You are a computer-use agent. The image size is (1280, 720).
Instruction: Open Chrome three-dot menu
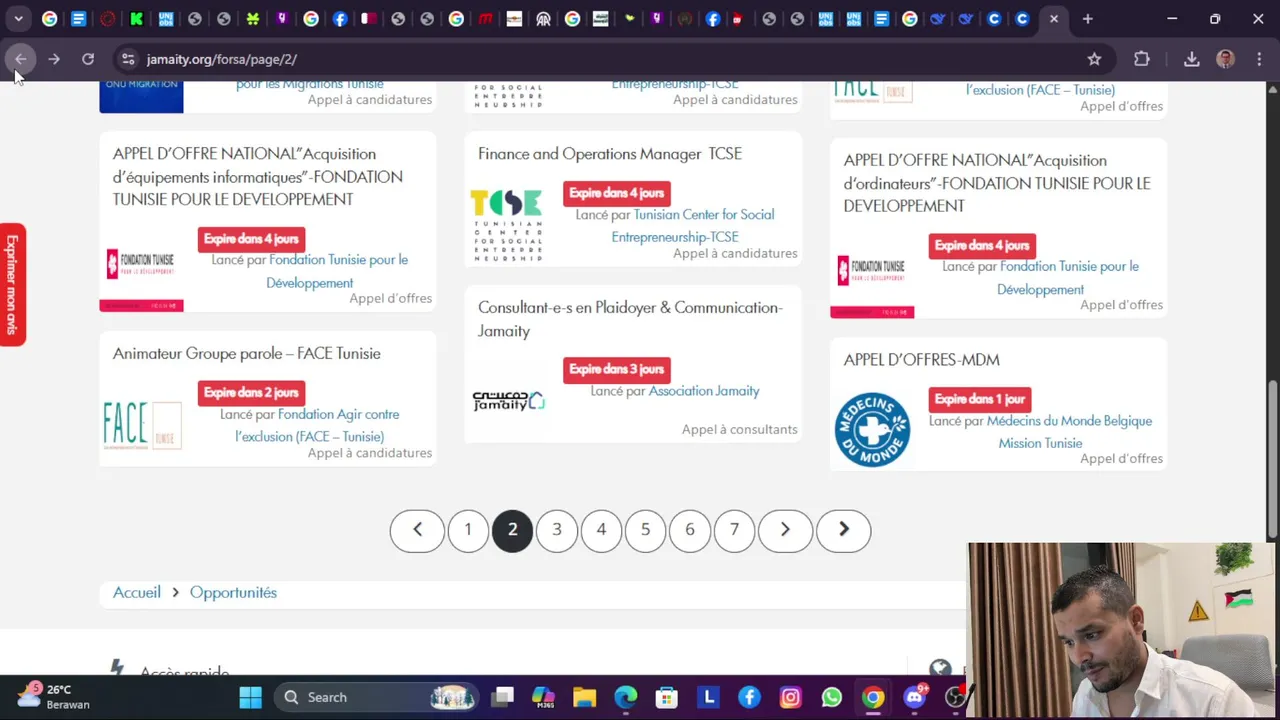click(1259, 59)
